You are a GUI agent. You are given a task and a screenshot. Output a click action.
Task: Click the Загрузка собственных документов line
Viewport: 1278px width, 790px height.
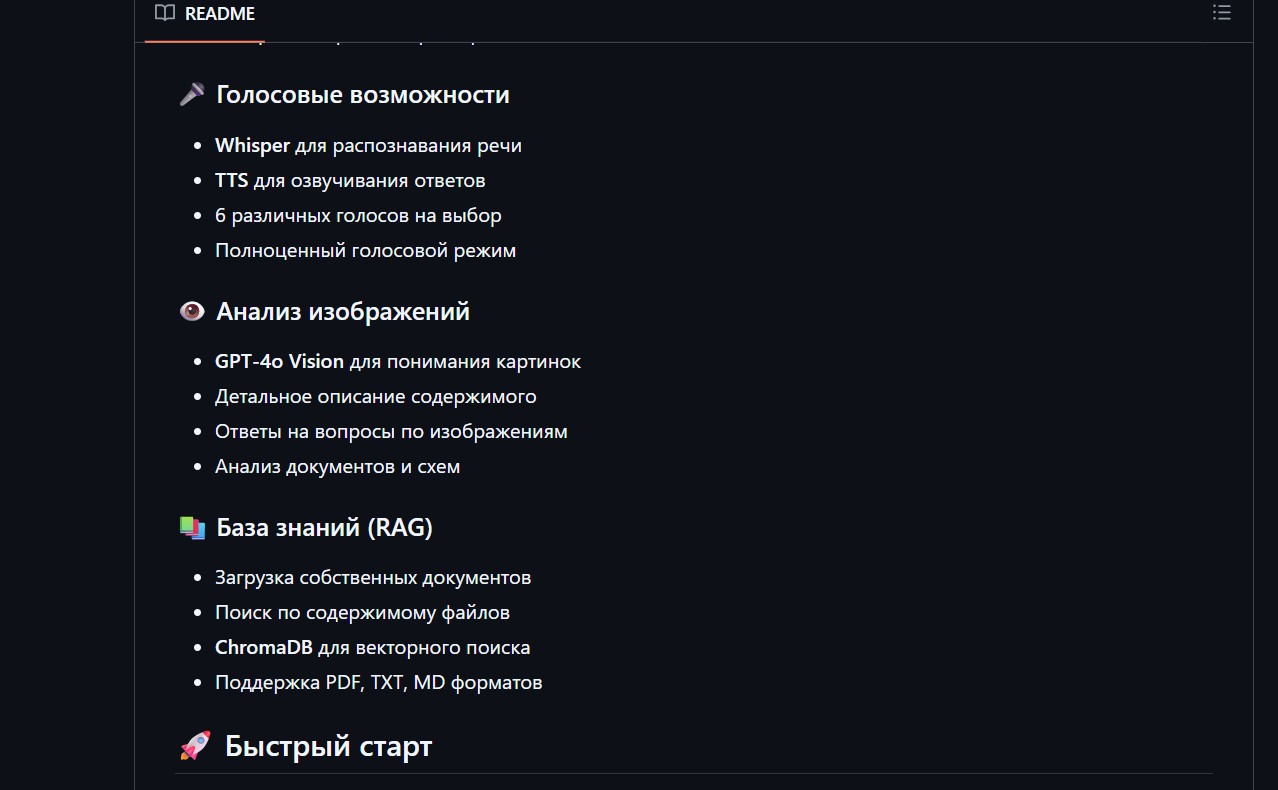(372, 578)
